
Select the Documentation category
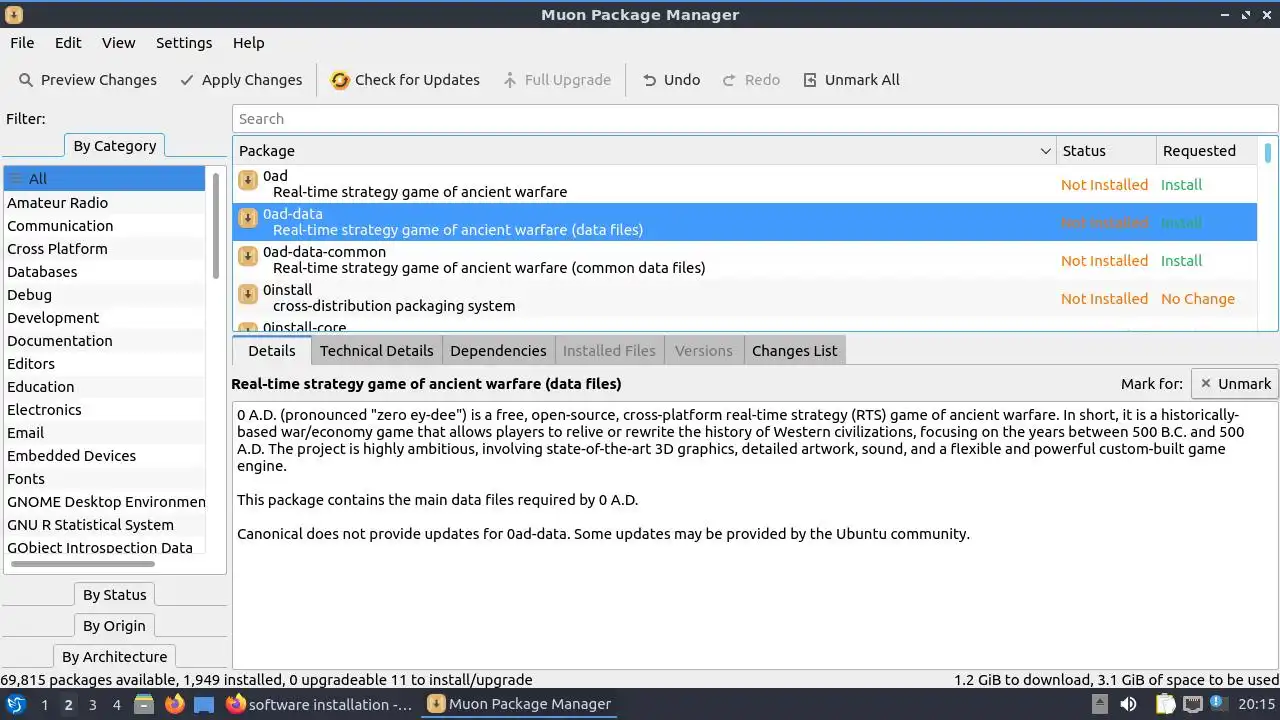pyautogui.click(x=104, y=341)
